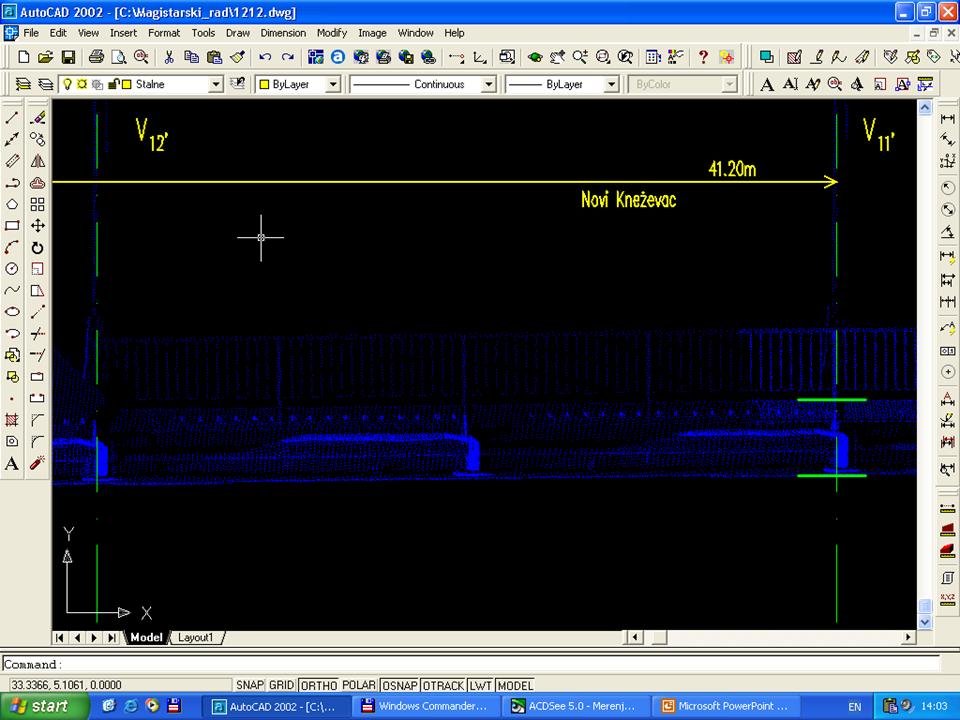Expand the Stalne layer dropdown
960x720 pixels.
tap(215, 85)
